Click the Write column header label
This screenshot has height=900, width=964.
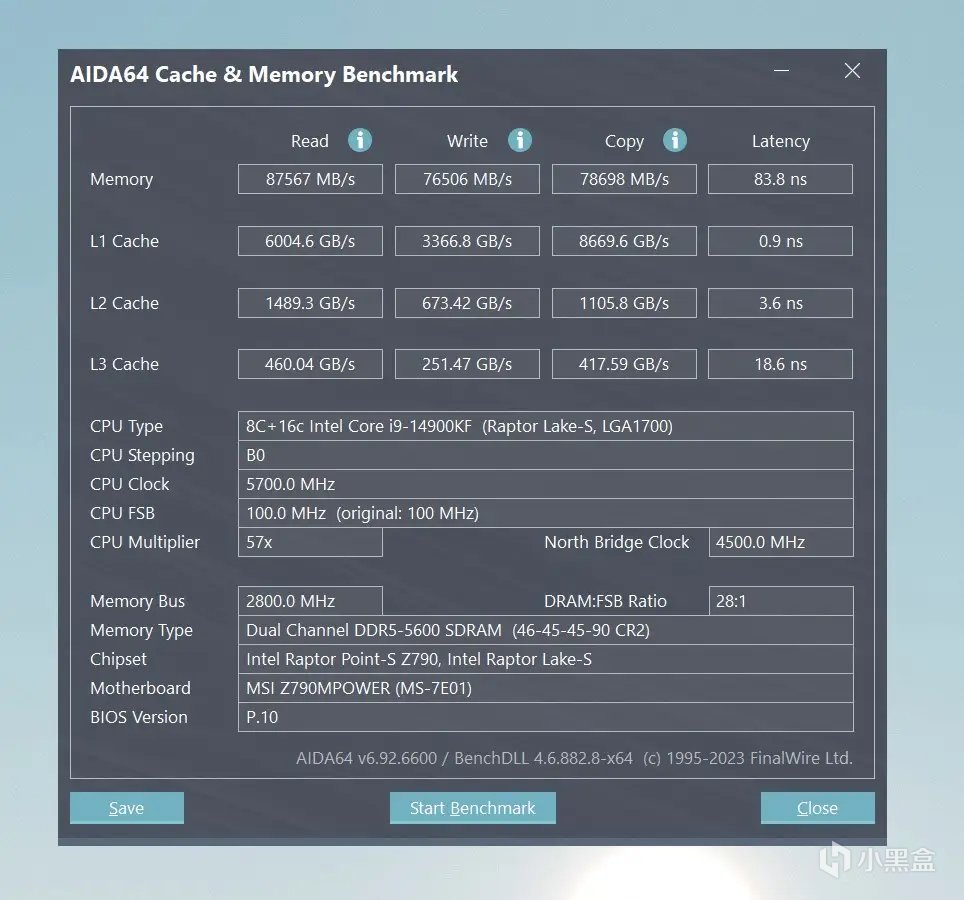pyautogui.click(x=467, y=141)
